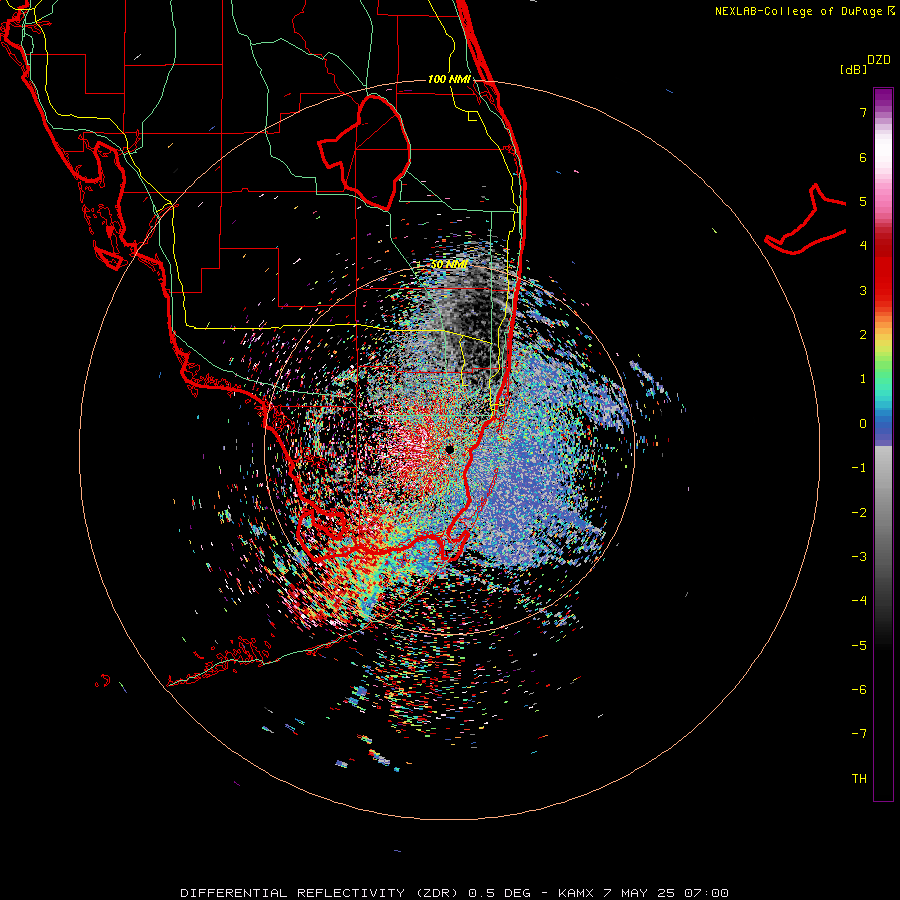The height and width of the screenshot is (900, 900).
Task: Click the legend value -1
Action: [859, 468]
